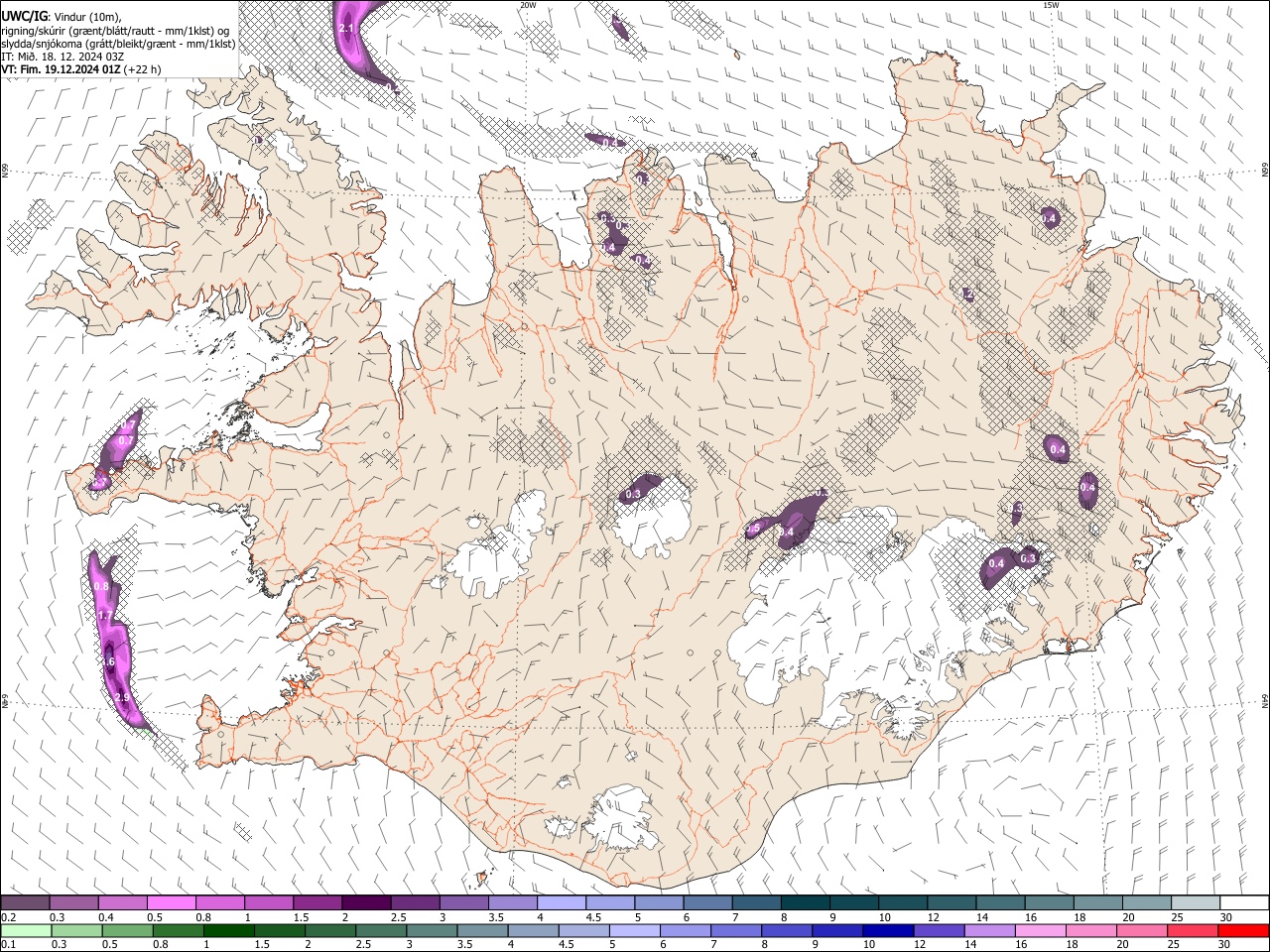Click the '0.1' label in lower legend row
The width and height of the screenshot is (1270, 952).
click(8, 944)
